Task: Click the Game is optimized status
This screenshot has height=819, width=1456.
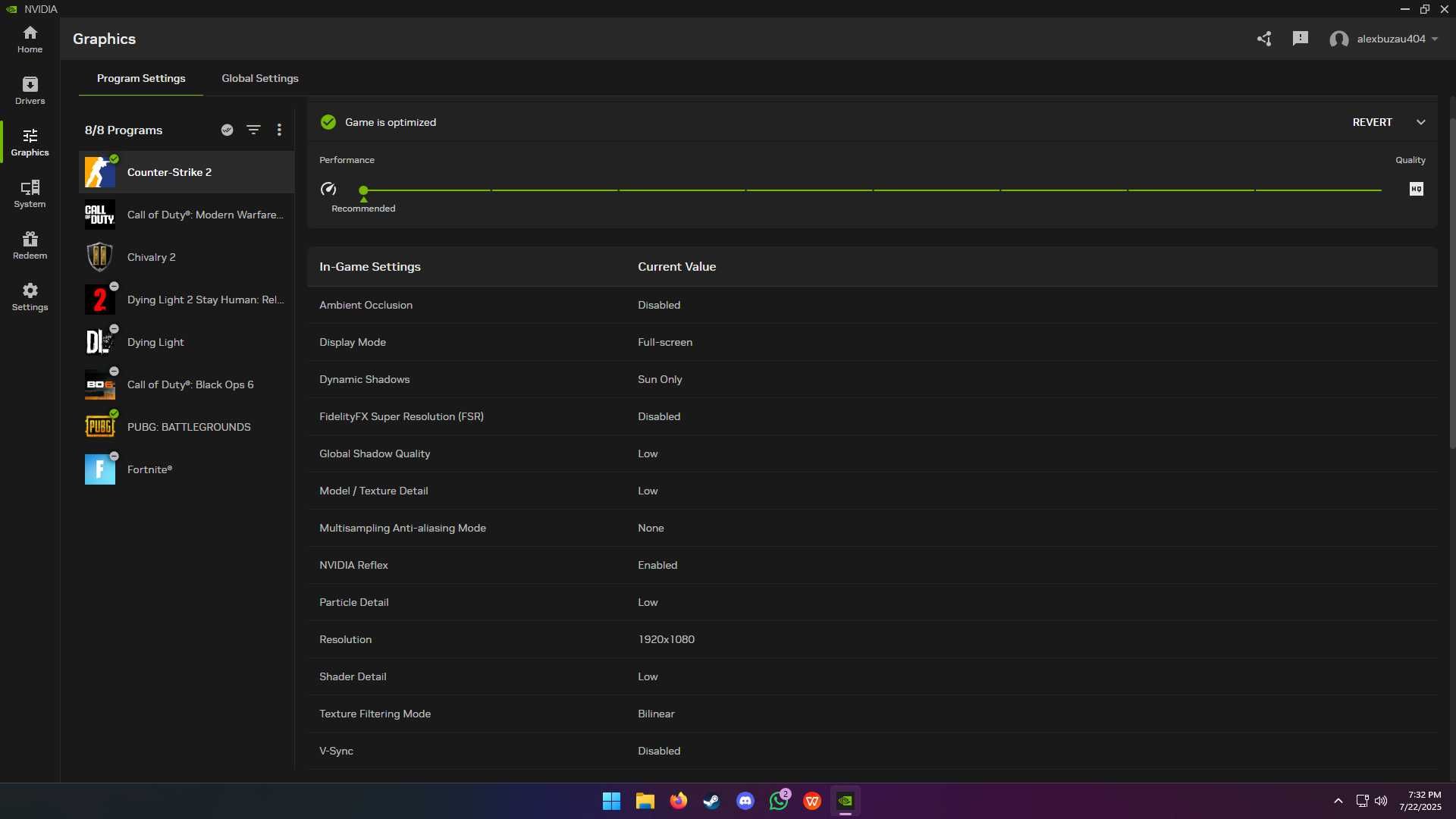Action: tap(390, 122)
